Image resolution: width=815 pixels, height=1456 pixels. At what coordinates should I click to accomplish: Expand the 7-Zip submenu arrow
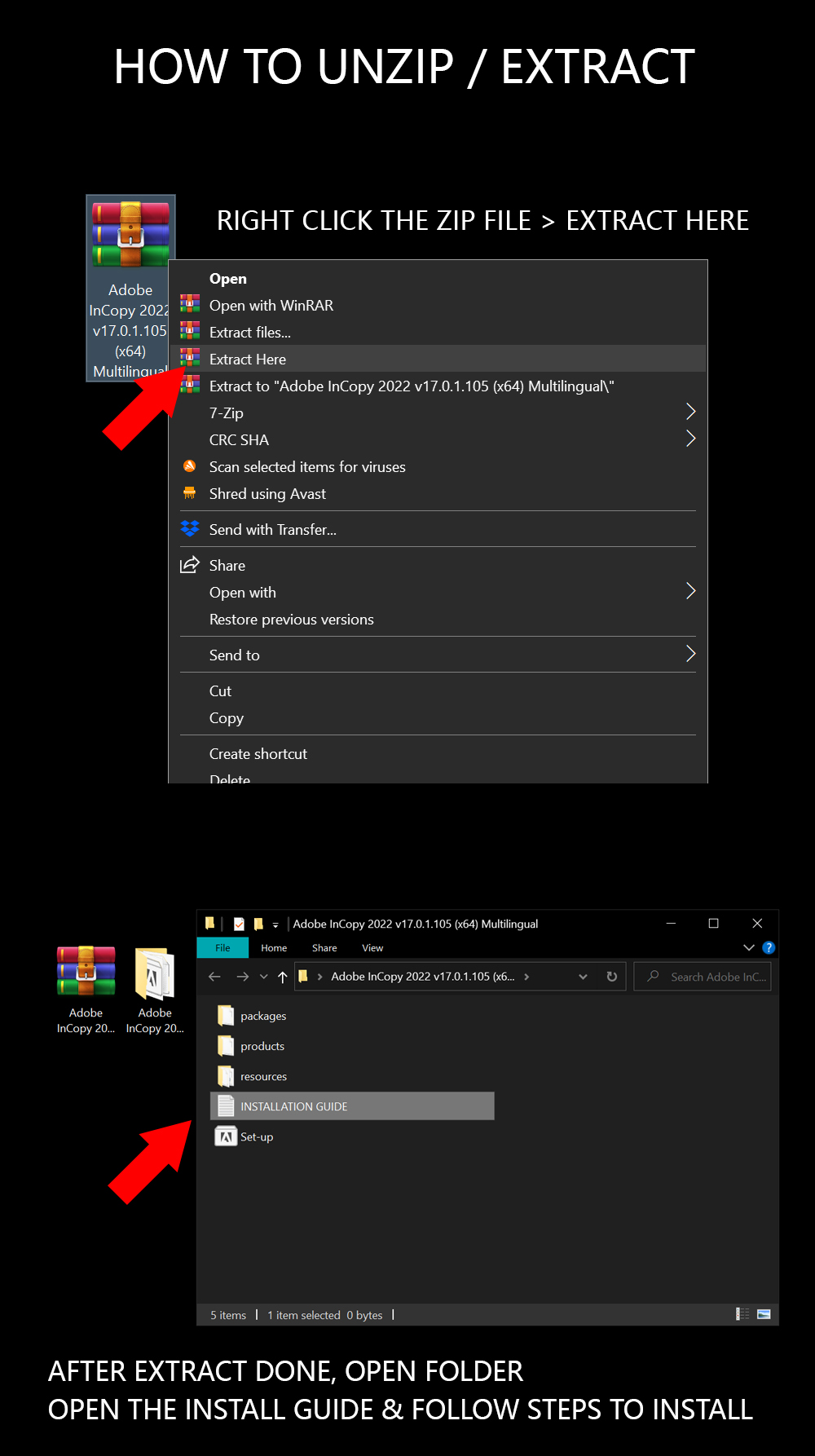point(690,412)
